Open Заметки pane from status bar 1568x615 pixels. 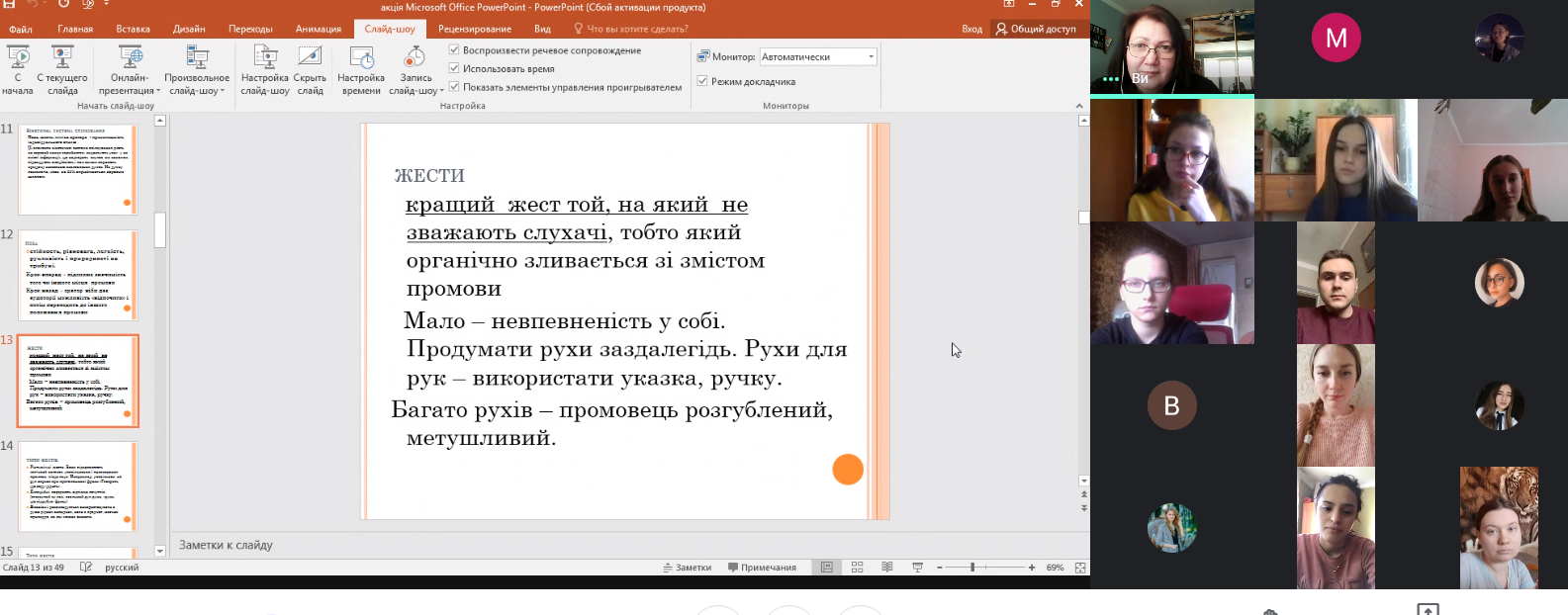687,568
